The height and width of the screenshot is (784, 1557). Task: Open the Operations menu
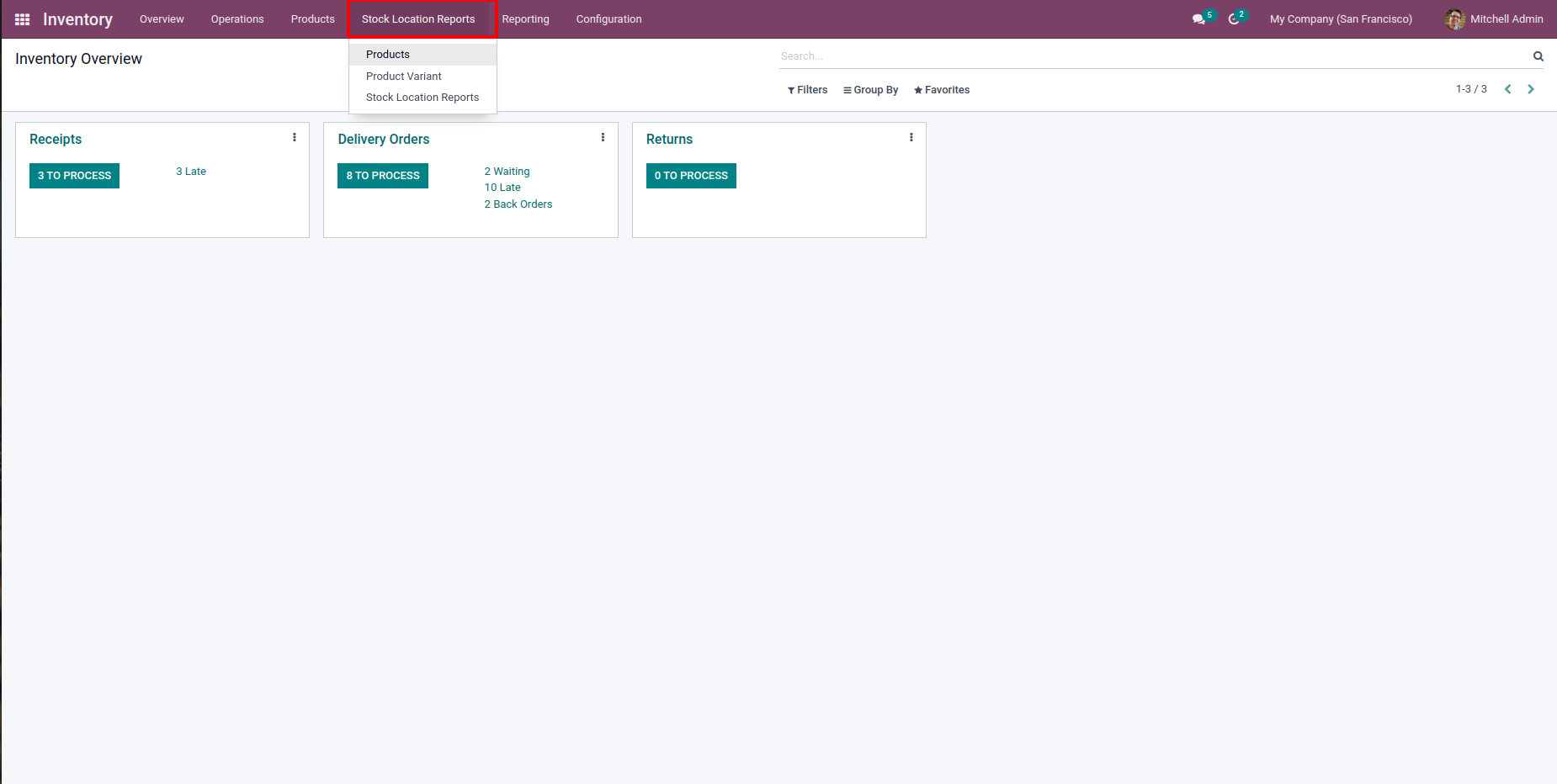coord(237,19)
